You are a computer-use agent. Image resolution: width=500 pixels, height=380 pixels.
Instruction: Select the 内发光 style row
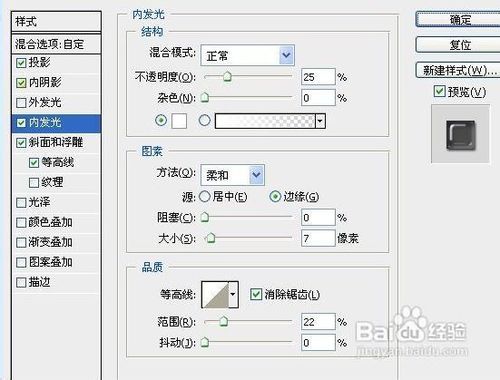56,123
